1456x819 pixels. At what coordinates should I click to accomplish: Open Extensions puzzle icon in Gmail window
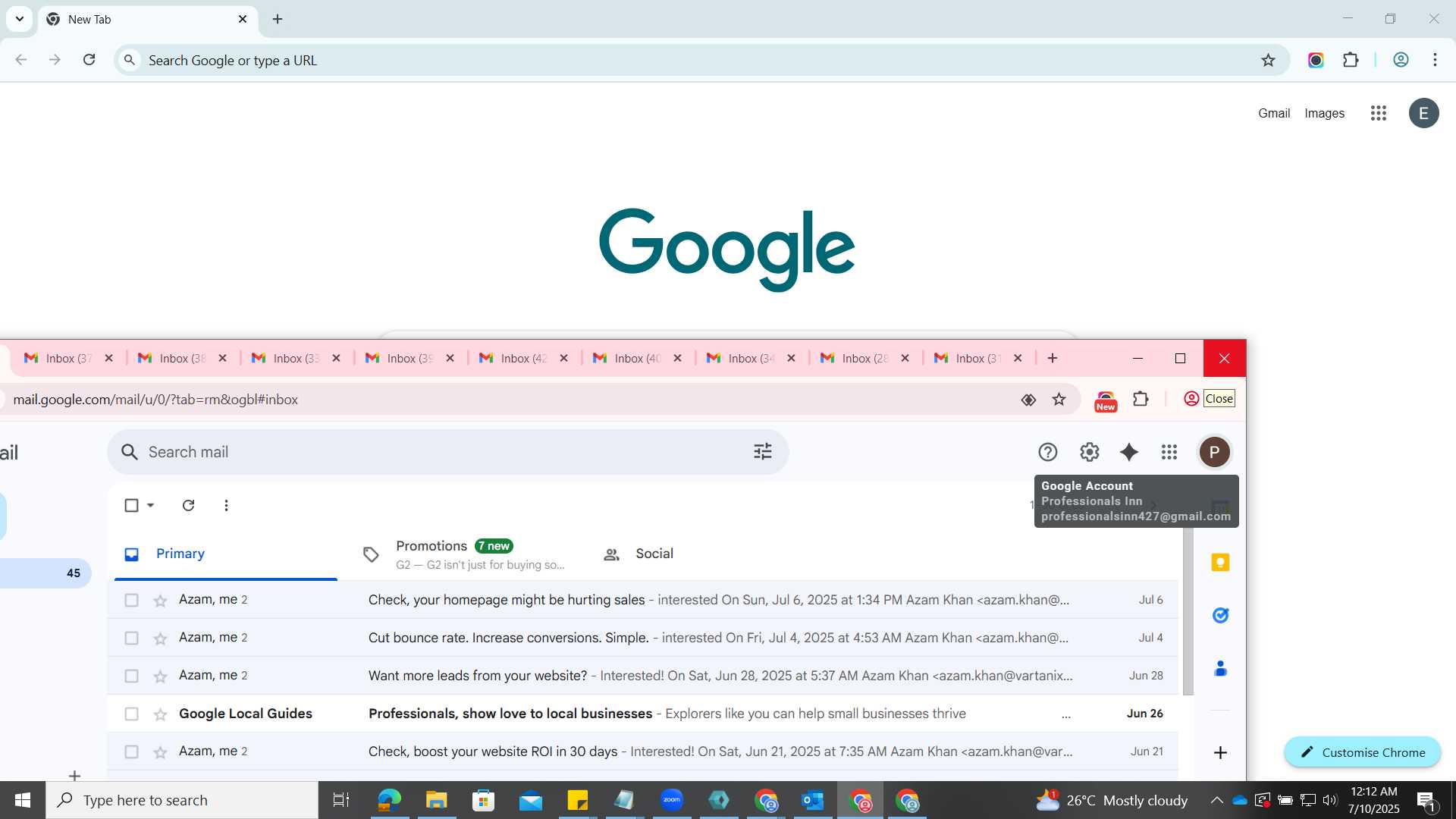[x=1141, y=399]
